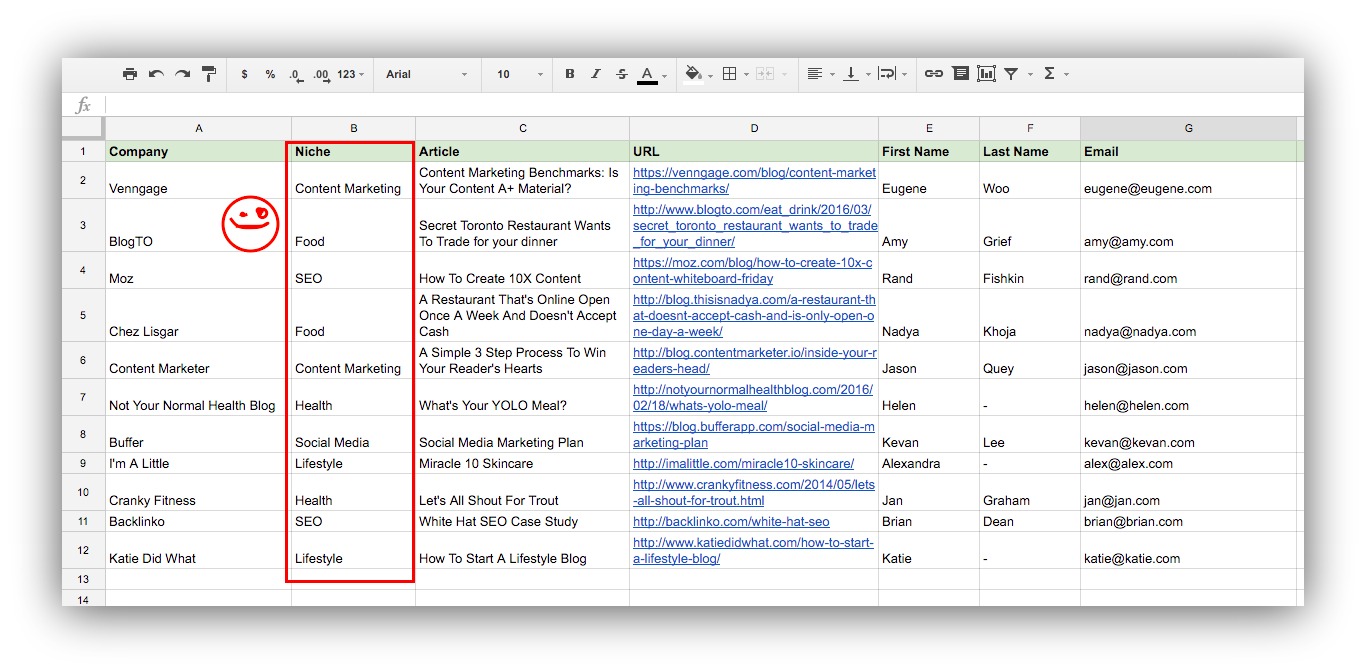The image size is (1366, 672).
Task: Click the Print icon
Action: pos(130,74)
